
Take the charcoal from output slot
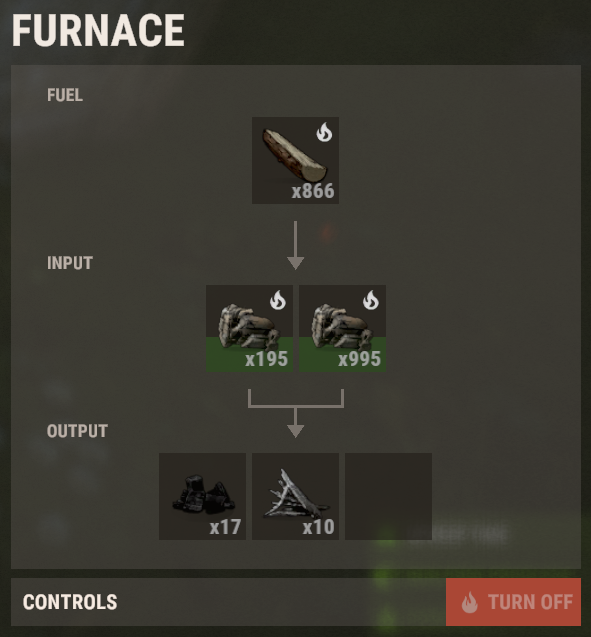tap(202, 496)
